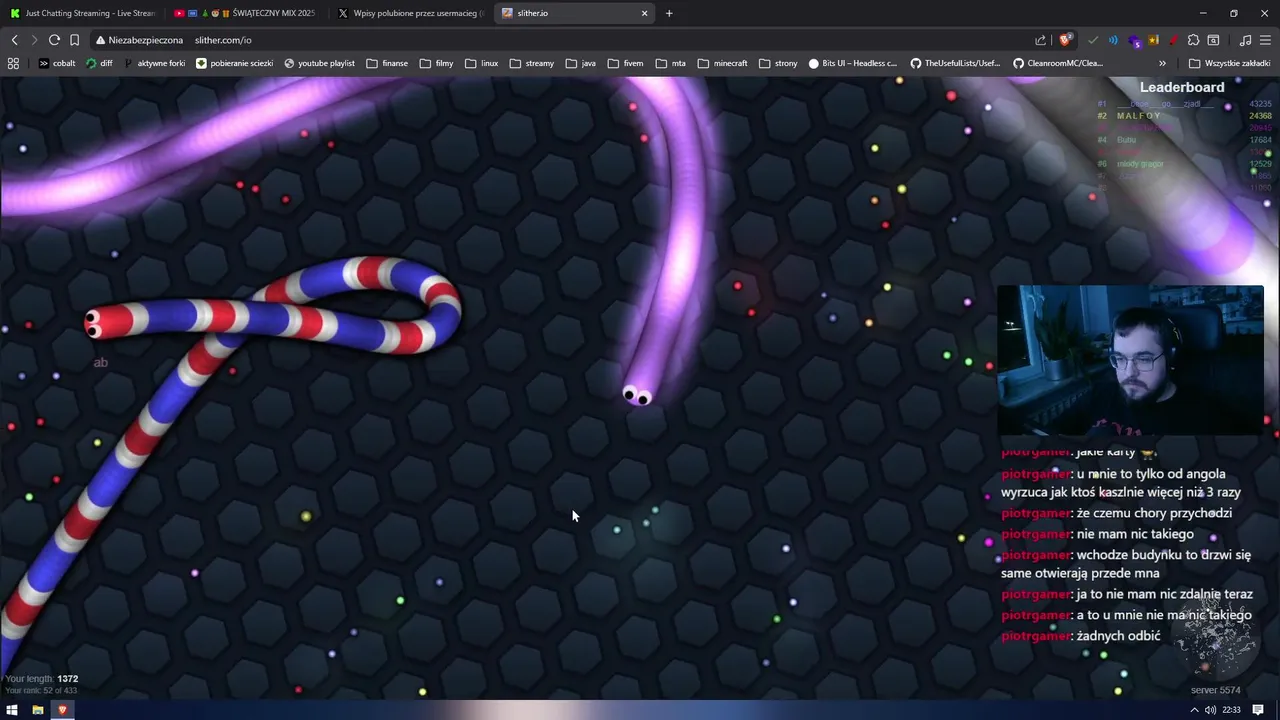This screenshot has height=720, width=1280.
Task: Click the Leaderboard heading
Action: [x=1182, y=87]
